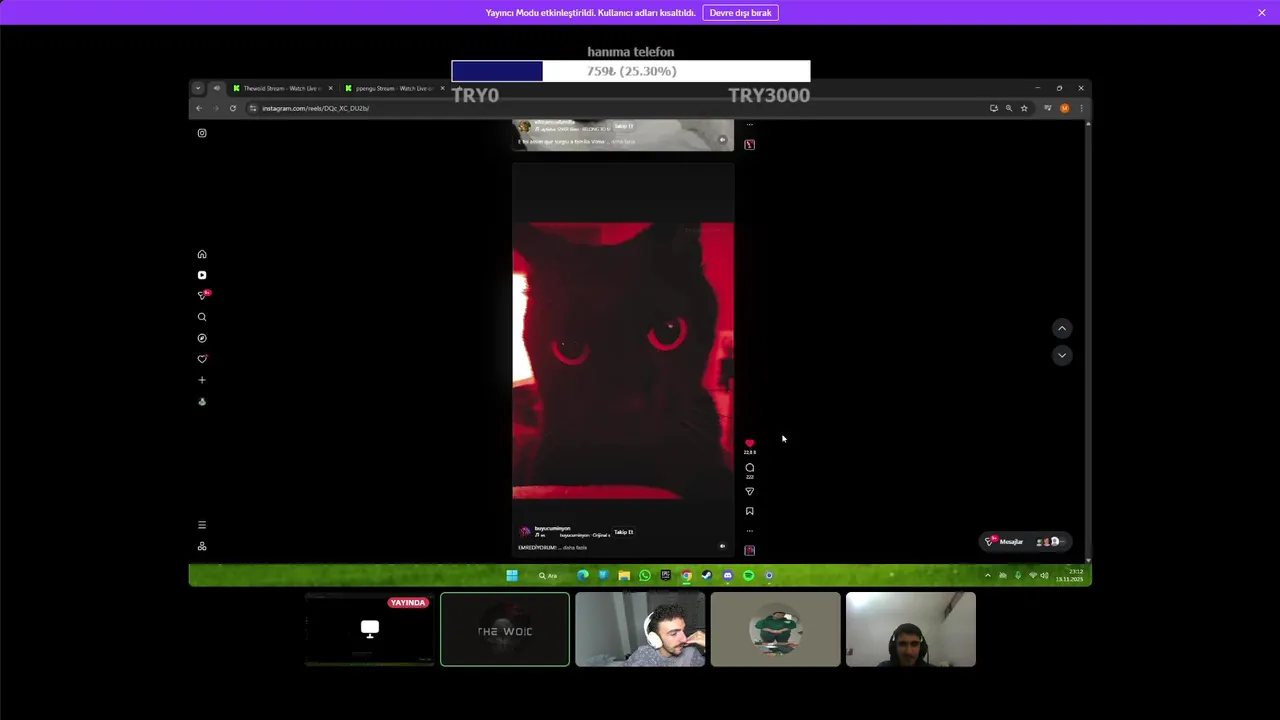Select the tile with circular green avatar
The height and width of the screenshot is (720, 1280).
[775, 629]
